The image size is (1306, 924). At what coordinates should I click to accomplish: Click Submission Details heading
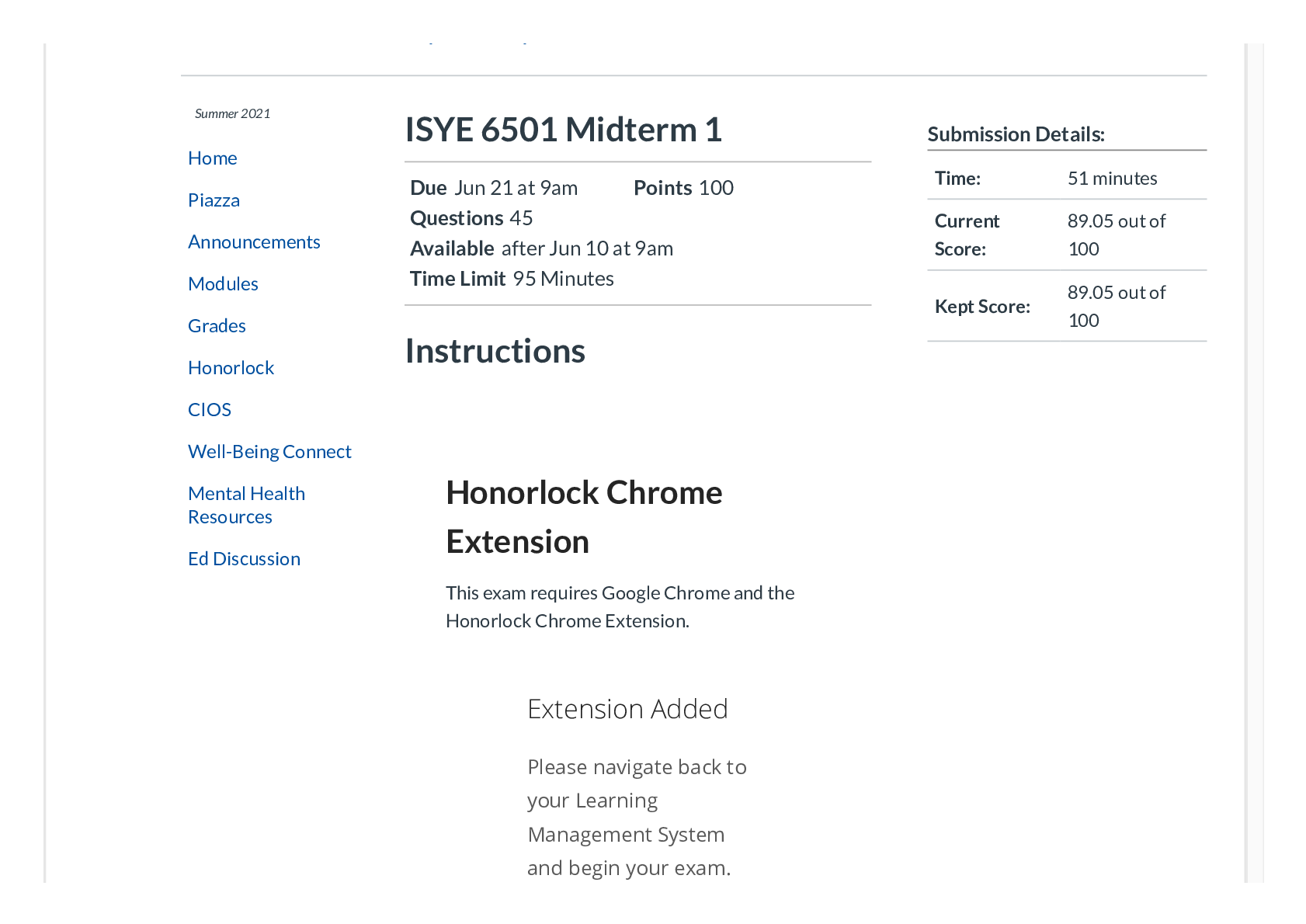(x=1016, y=134)
